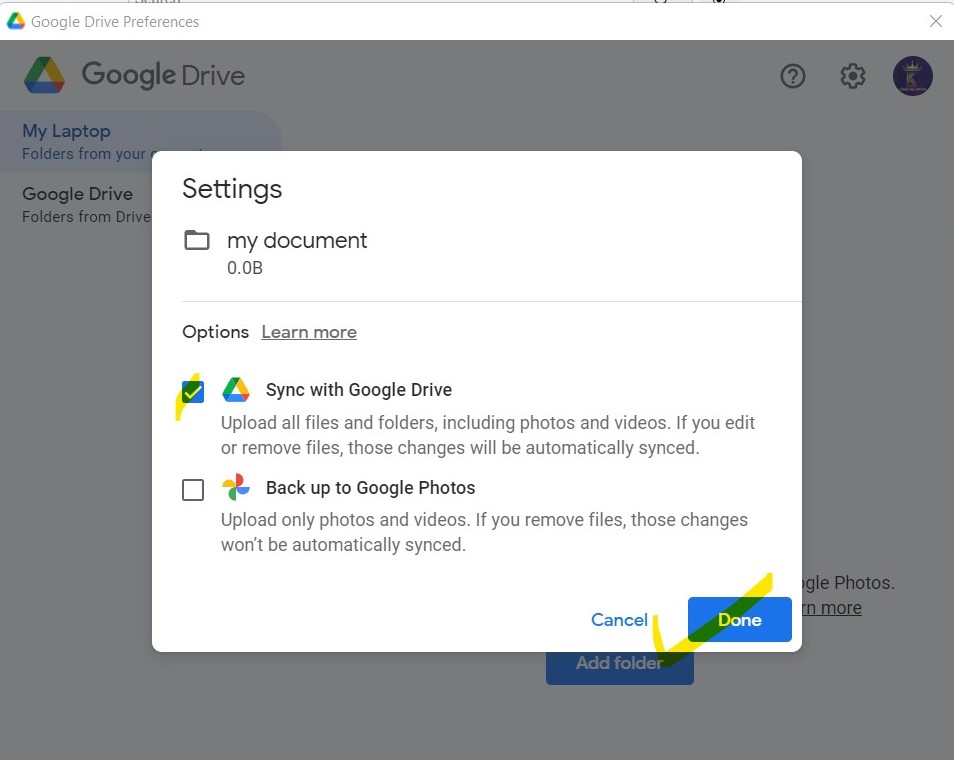Close the Google Drive Preferences window
Viewport: 954px width, 760px height.
(x=936, y=21)
